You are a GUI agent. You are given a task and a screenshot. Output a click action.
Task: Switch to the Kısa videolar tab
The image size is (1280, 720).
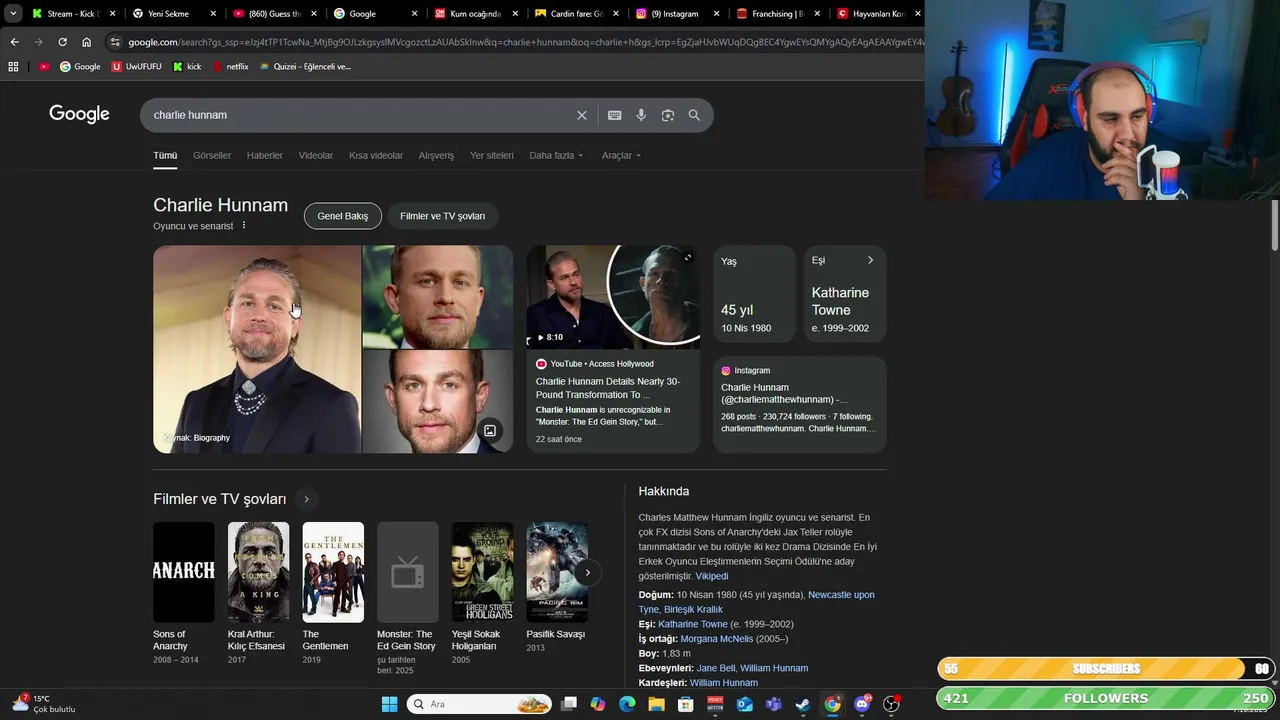tap(376, 156)
